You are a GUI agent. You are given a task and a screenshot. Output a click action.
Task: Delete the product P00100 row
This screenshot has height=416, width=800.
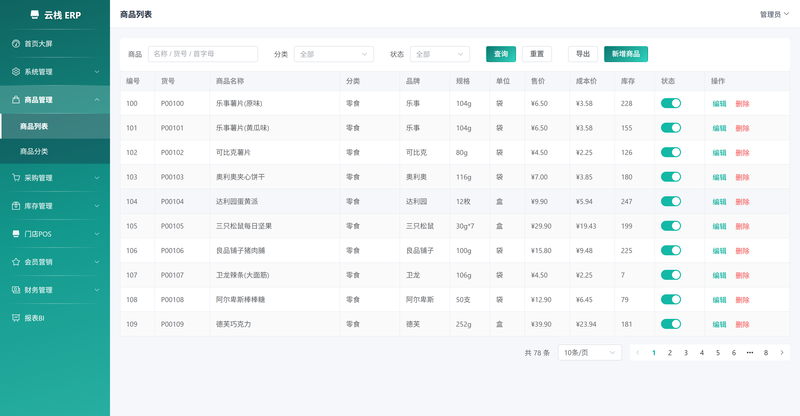pyautogui.click(x=742, y=104)
